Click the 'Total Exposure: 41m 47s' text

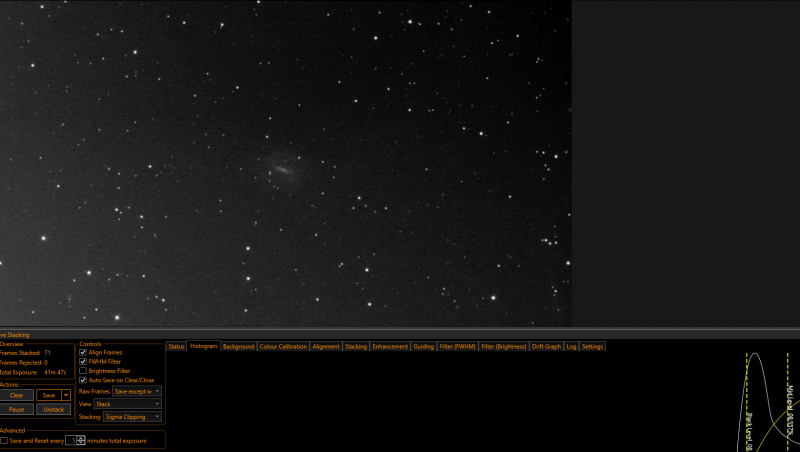tap(33, 372)
